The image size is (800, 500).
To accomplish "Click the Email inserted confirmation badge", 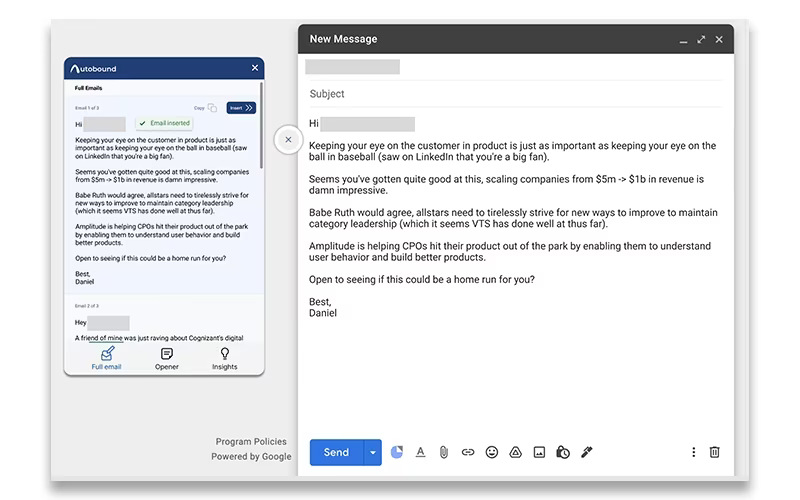I will point(164,123).
